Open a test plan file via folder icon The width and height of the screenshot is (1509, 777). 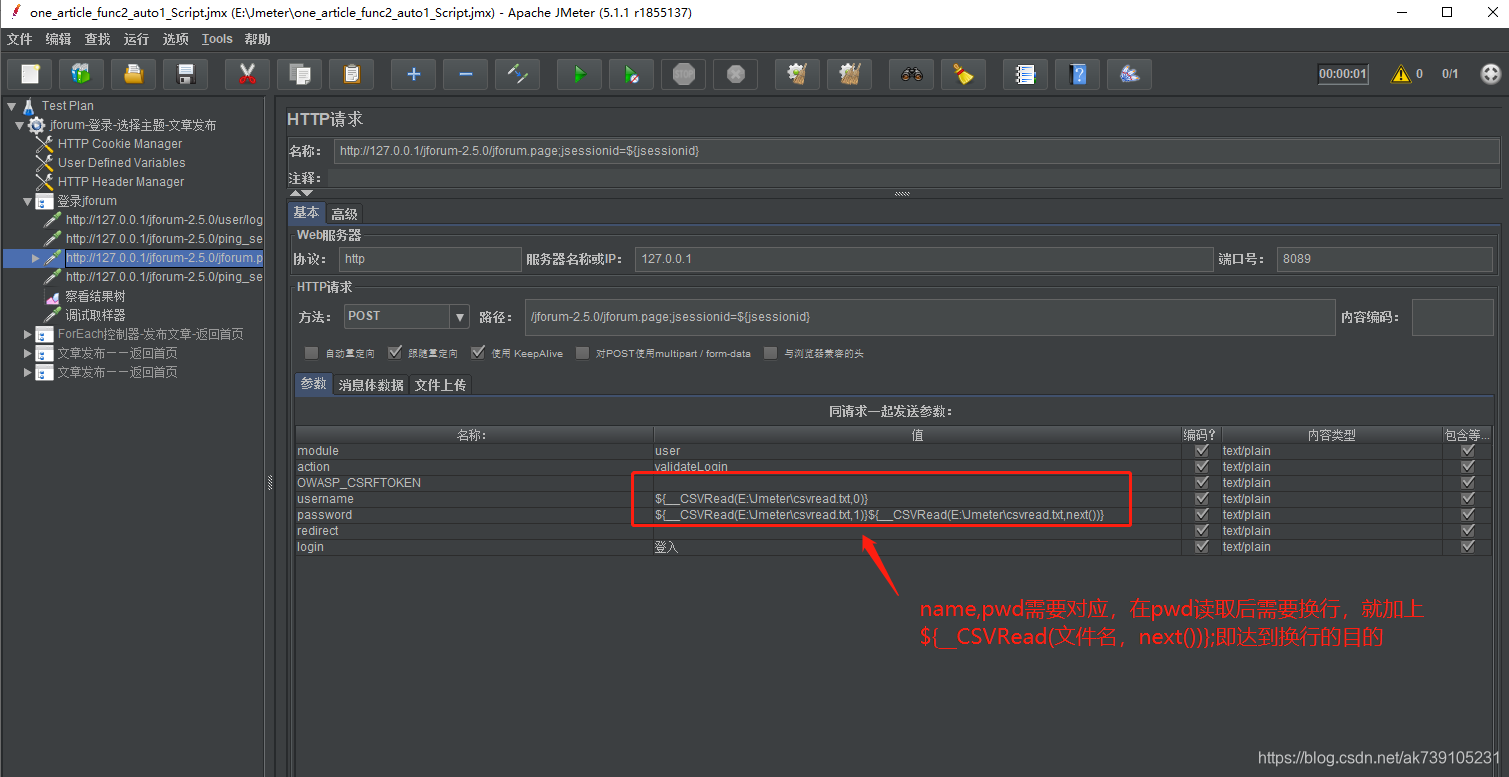click(133, 74)
